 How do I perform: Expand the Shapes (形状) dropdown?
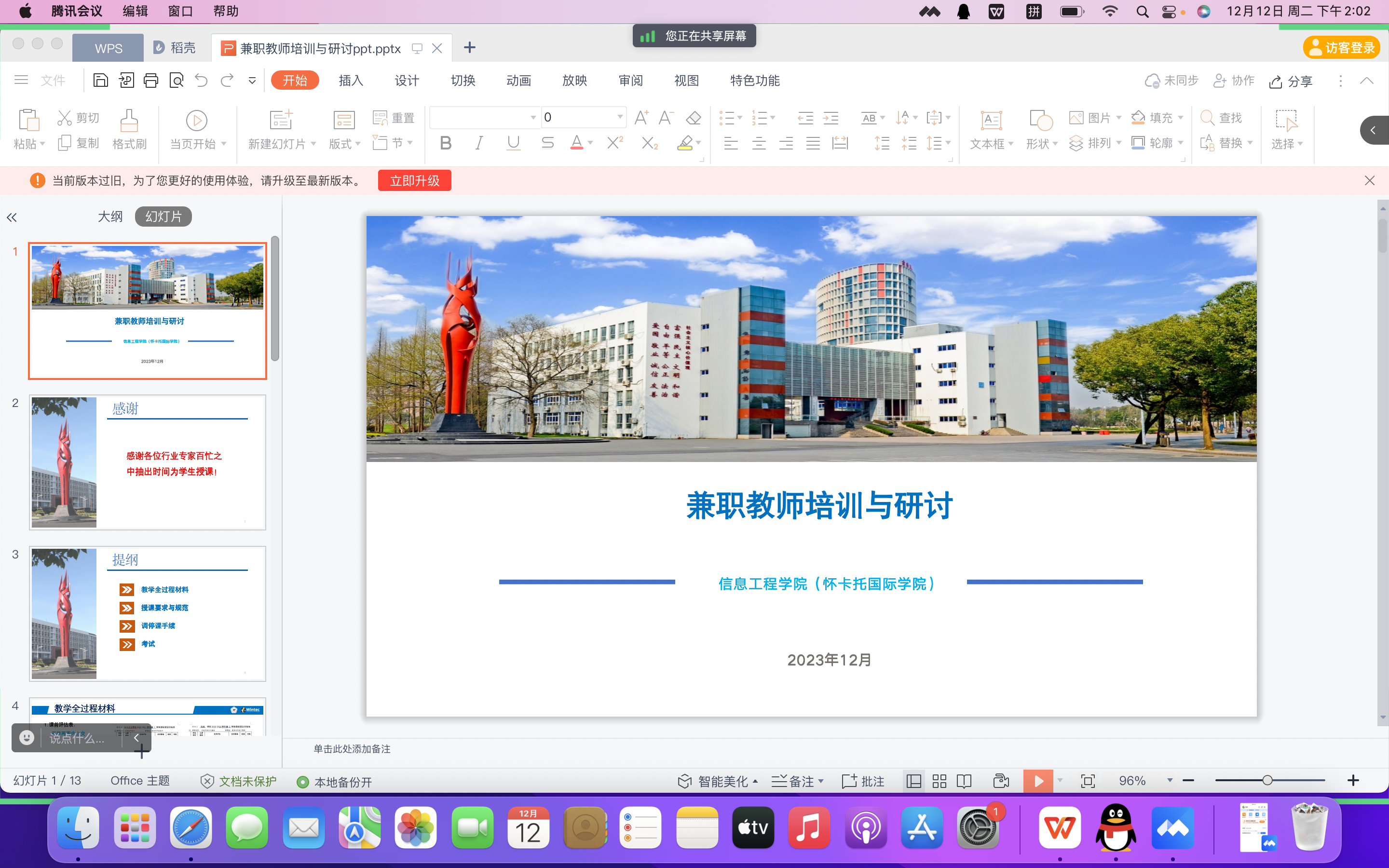pos(1055,144)
